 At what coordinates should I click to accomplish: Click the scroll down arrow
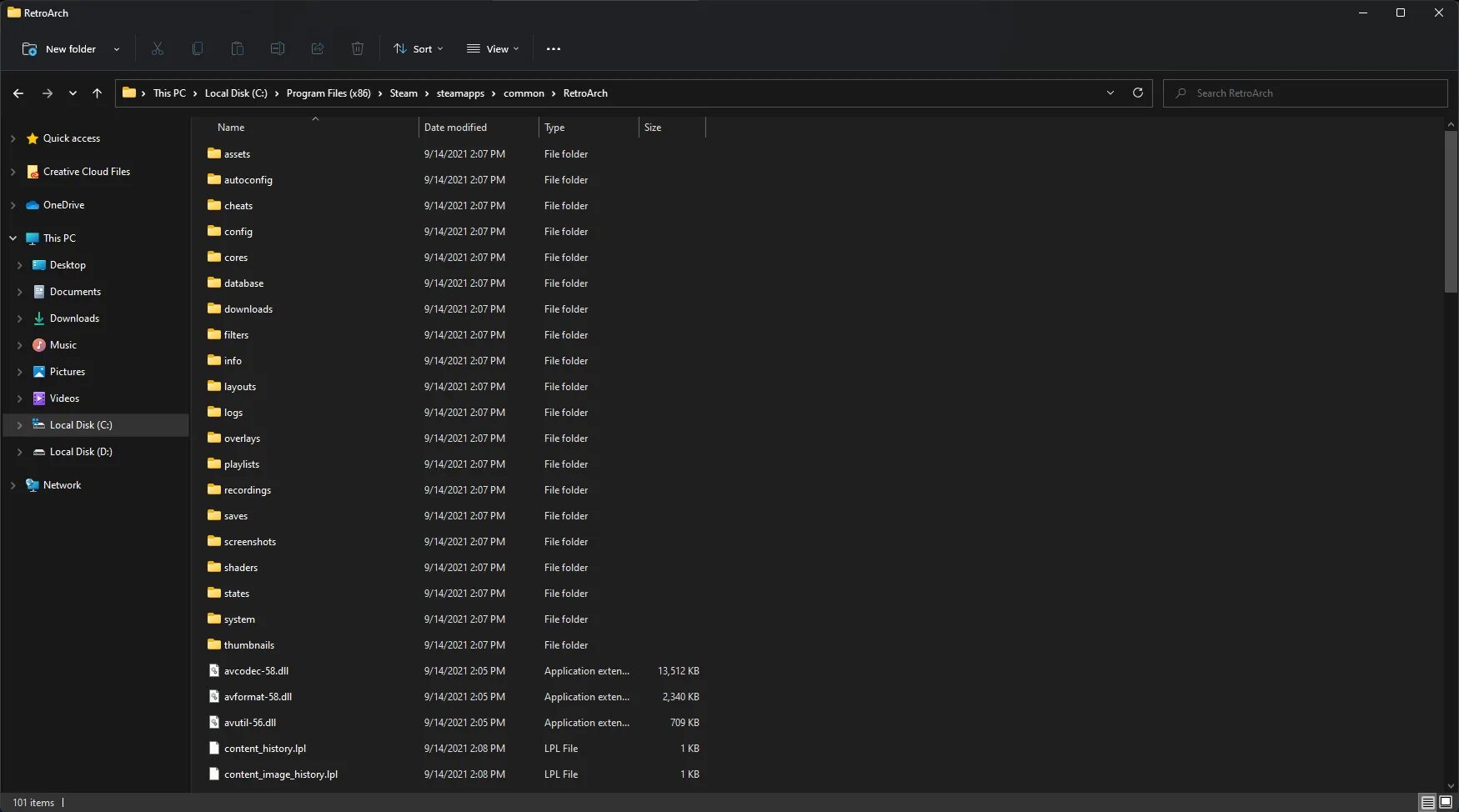click(1451, 786)
